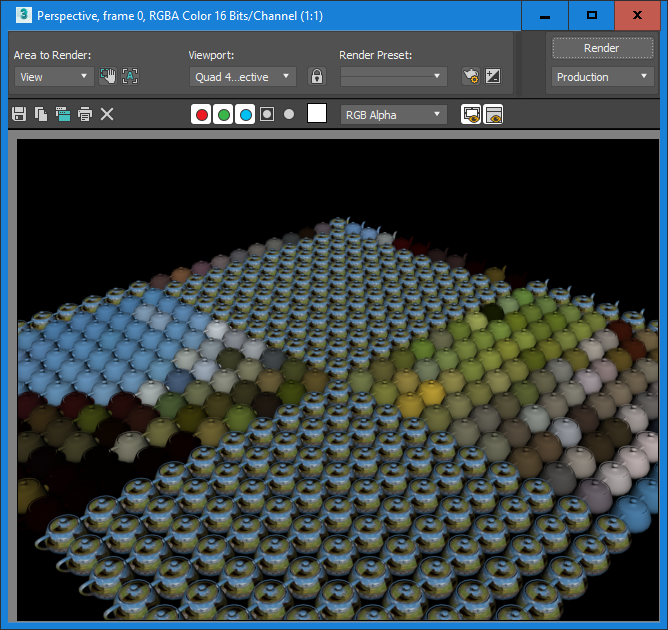
Task: Toggle the blue channel display
Action: click(245, 115)
